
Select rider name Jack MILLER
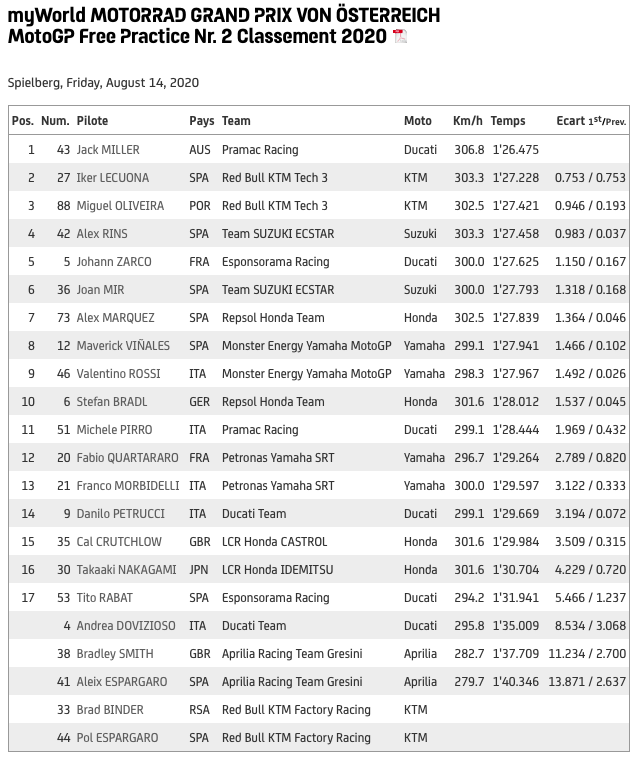click(108, 150)
